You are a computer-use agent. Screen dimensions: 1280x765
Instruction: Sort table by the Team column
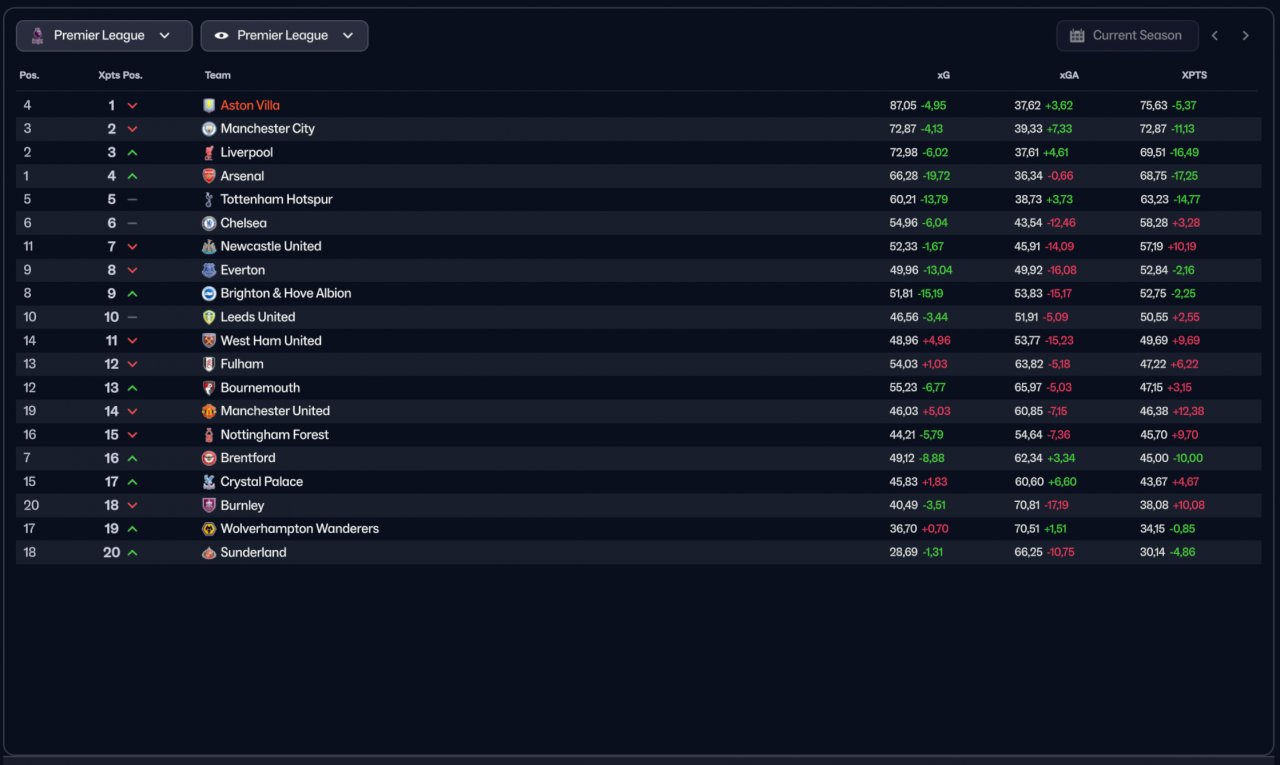point(218,75)
